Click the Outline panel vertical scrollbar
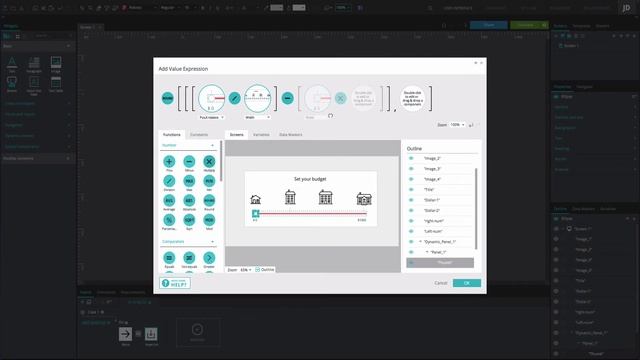The width and height of the screenshot is (640, 360). pyautogui.click(x=476, y=208)
